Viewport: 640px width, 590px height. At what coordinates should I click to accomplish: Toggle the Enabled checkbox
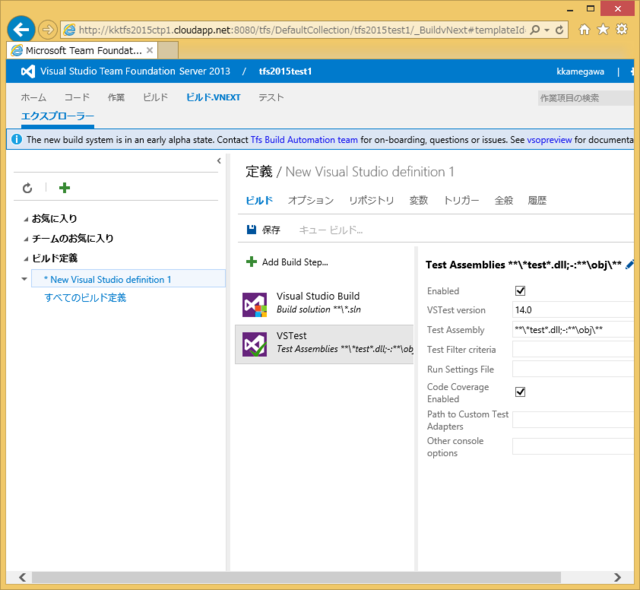coord(520,291)
